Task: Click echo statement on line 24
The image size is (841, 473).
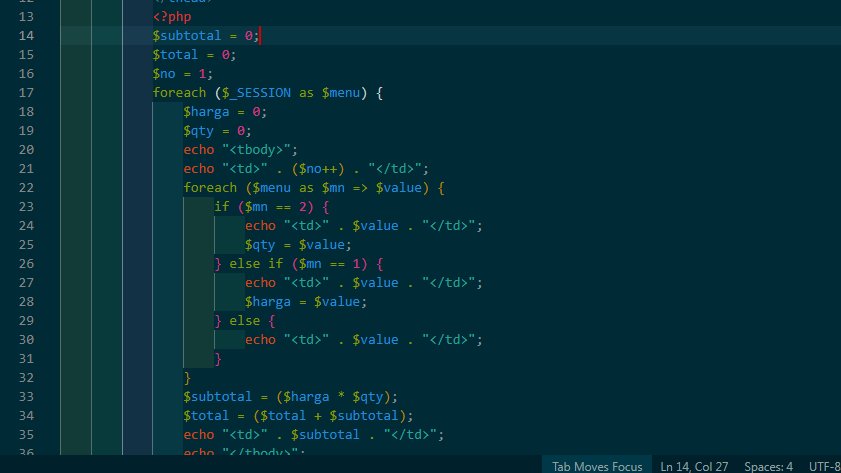Action: click(364, 226)
